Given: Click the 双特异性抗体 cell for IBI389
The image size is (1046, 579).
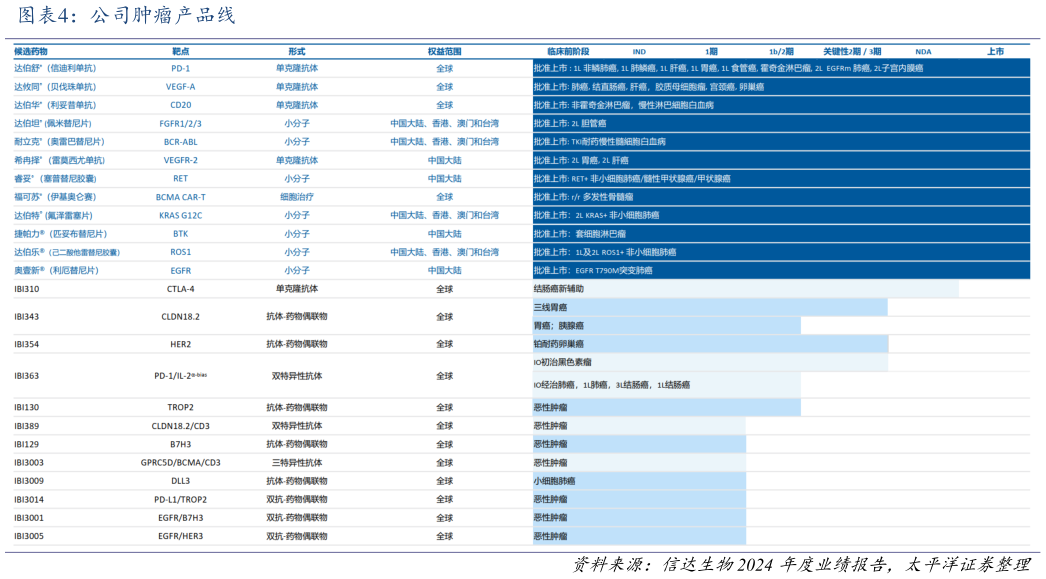Looking at the screenshot, I should coord(298,424).
